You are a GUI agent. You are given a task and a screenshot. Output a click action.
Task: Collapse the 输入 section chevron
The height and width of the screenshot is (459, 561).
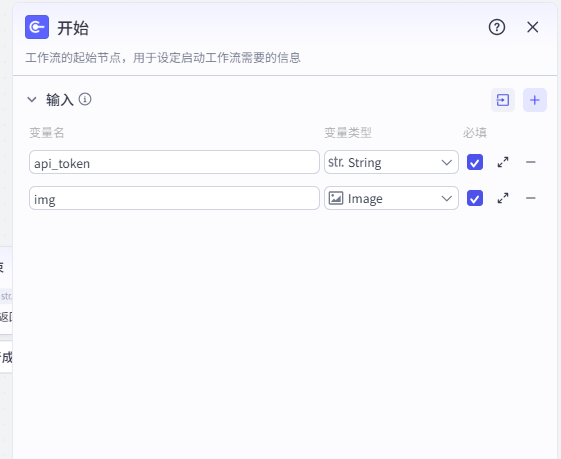click(x=32, y=99)
